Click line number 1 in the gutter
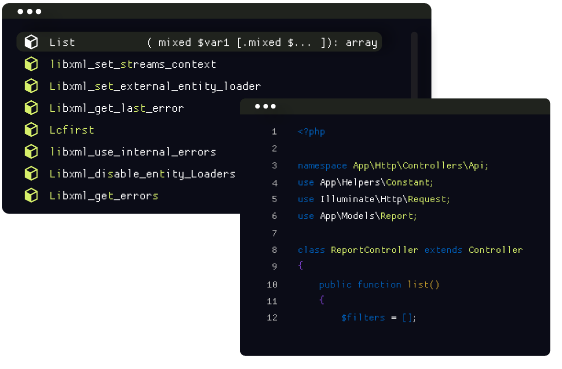Image resolution: width=562 pixels, height=369 pixels. pyautogui.click(x=274, y=132)
